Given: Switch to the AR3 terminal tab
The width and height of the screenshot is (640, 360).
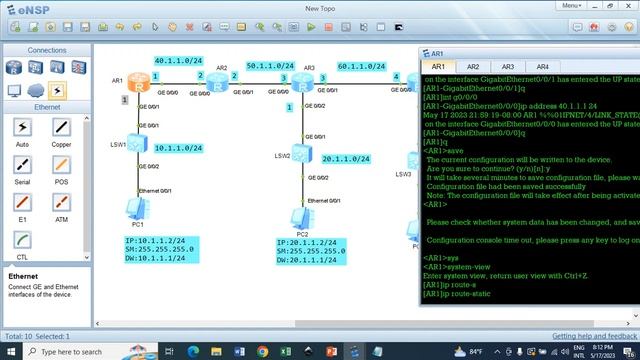Looking at the screenshot, I should click(x=508, y=67).
